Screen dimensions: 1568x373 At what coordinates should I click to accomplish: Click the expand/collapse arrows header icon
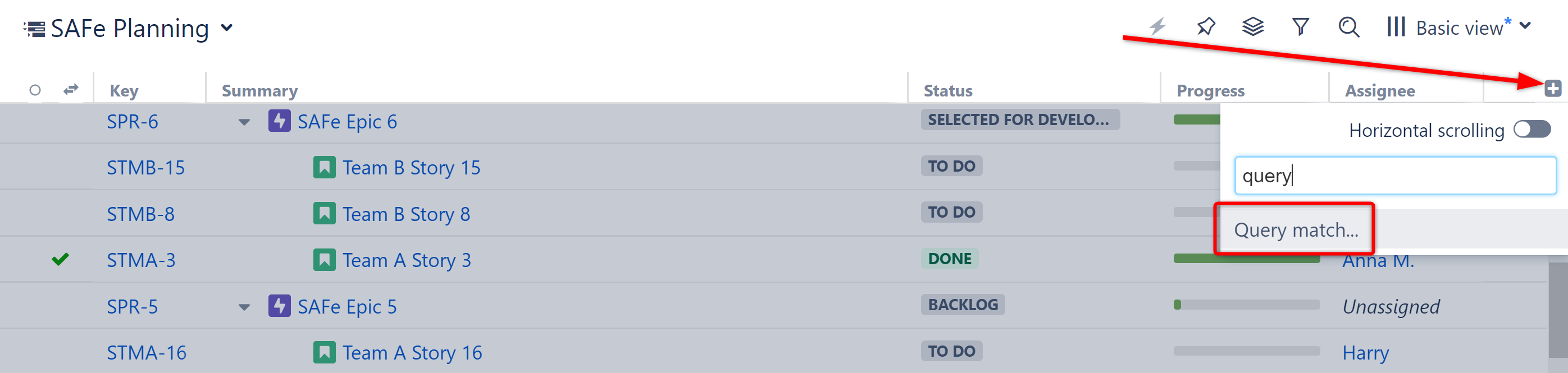coord(71,90)
